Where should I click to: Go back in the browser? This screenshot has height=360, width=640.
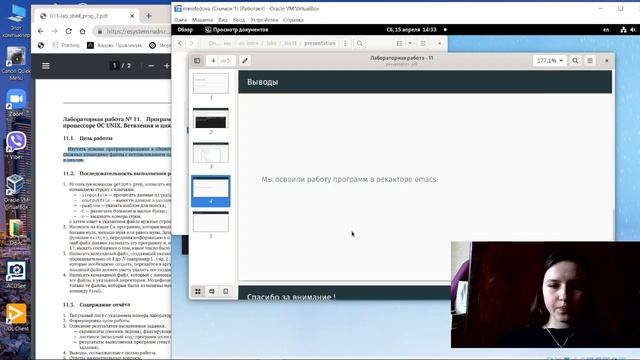click(x=40, y=31)
